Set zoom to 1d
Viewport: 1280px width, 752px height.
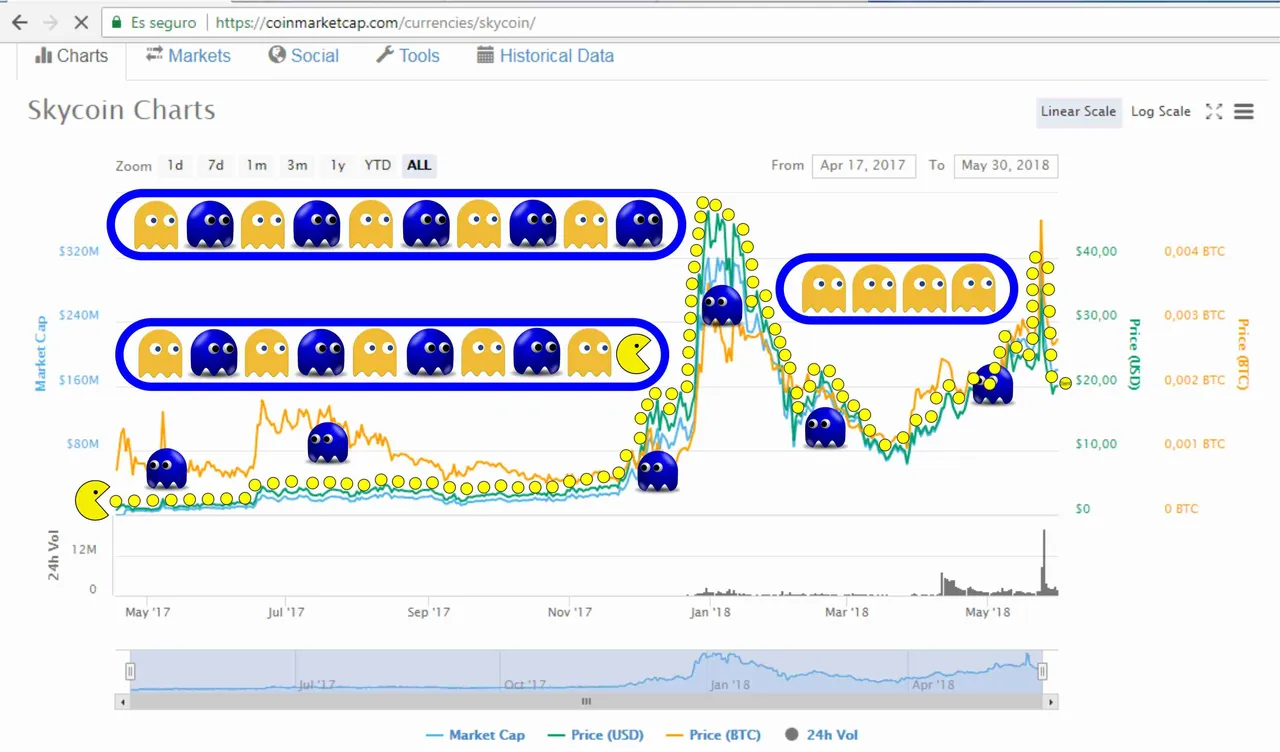pyautogui.click(x=175, y=165)
